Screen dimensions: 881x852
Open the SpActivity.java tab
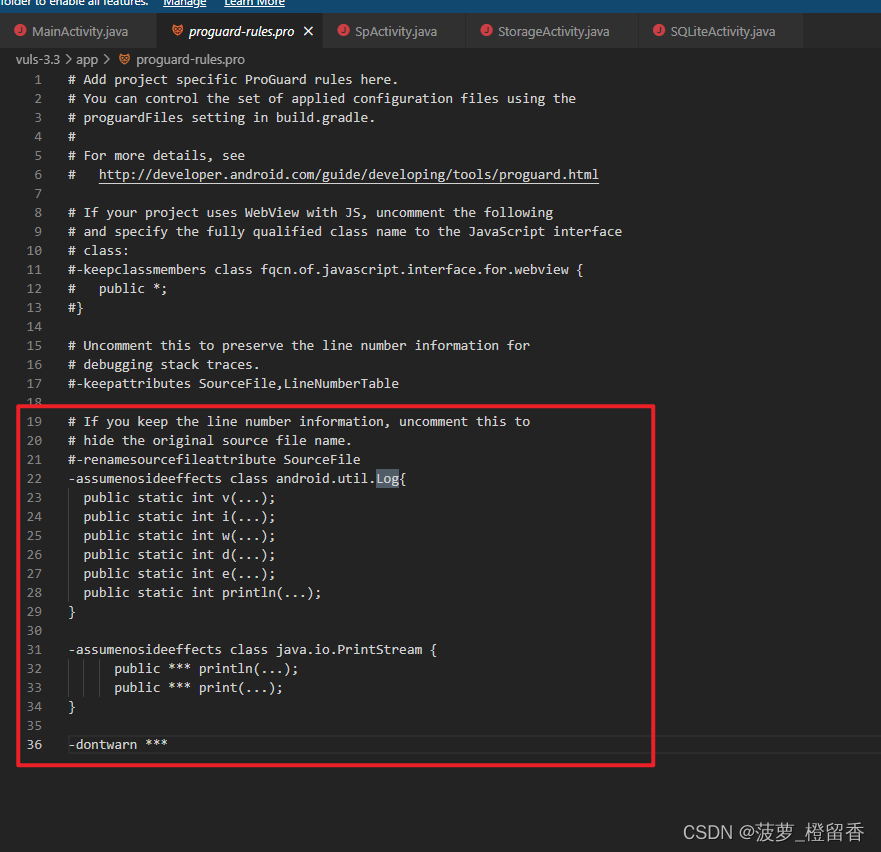395,32
